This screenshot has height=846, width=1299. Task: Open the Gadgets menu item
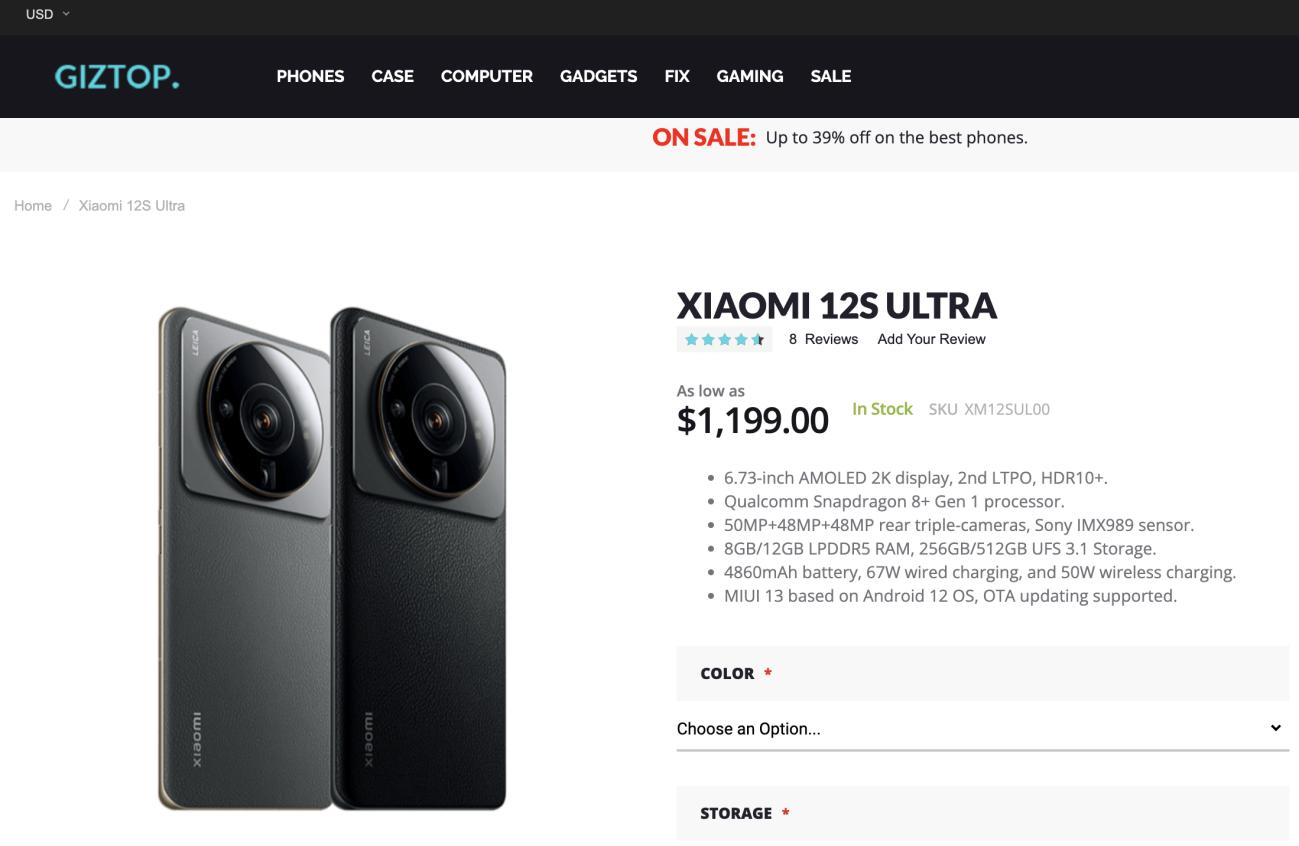[x=598, y=76]
